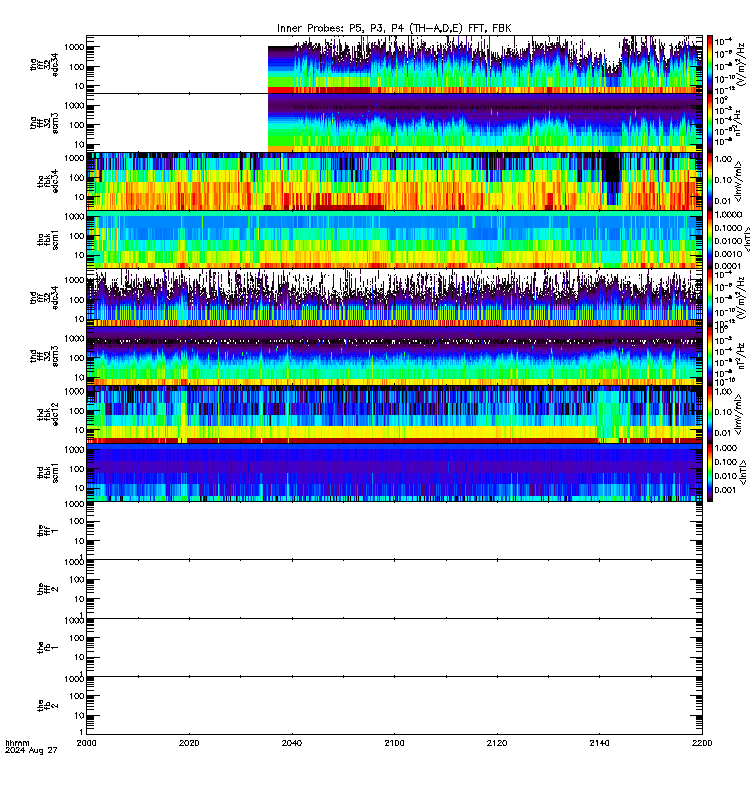The image size is (750, 800).
Task: Click the empty "the fb 1" plot panel
Action: pyautogui.click(x=394, y=647)
